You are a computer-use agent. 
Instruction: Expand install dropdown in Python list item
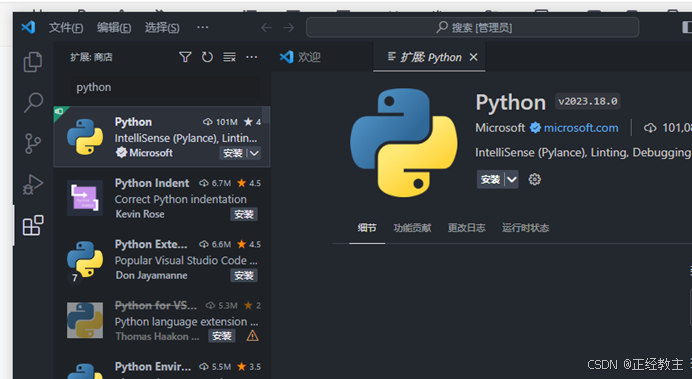(254, 153)
